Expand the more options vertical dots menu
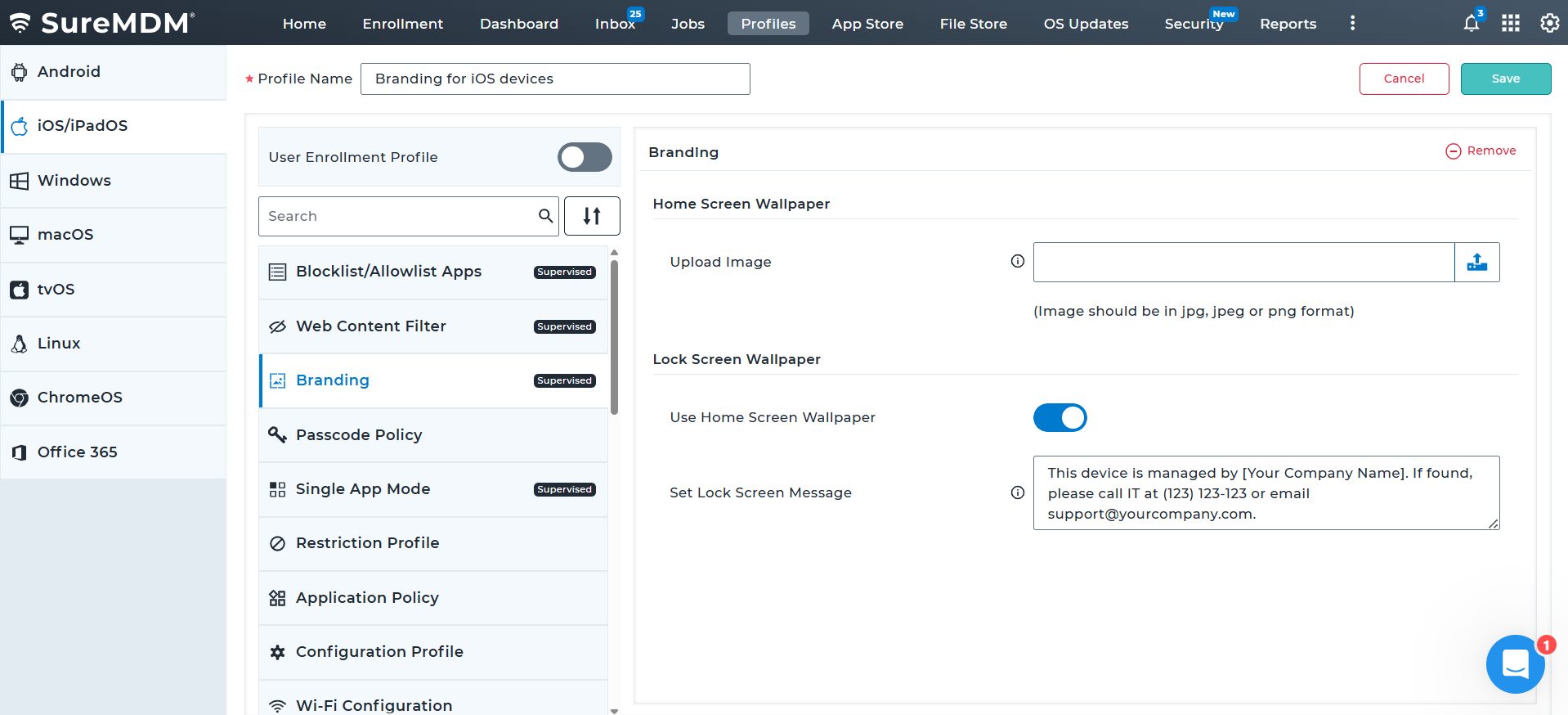1568x715 pixels. [1352, 23]
